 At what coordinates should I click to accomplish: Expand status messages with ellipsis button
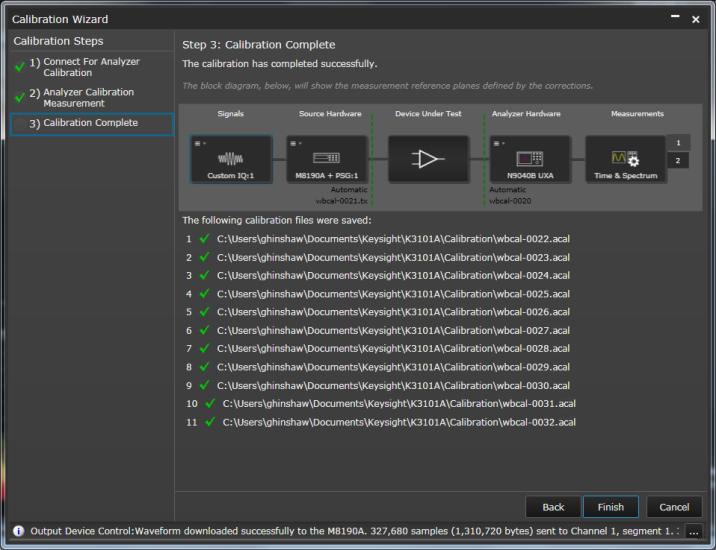694,531
